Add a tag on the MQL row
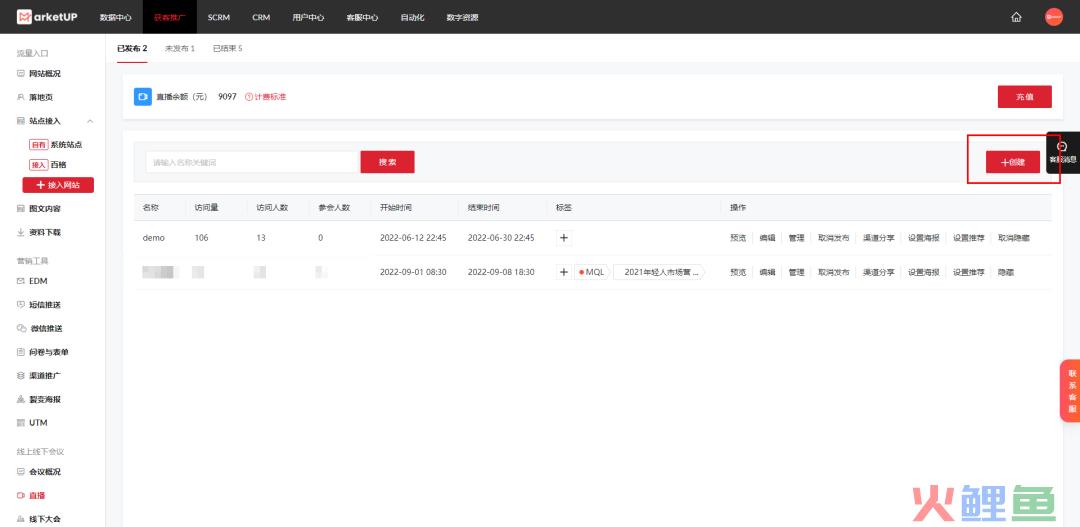1080x527 pixels. pos(563,272)
